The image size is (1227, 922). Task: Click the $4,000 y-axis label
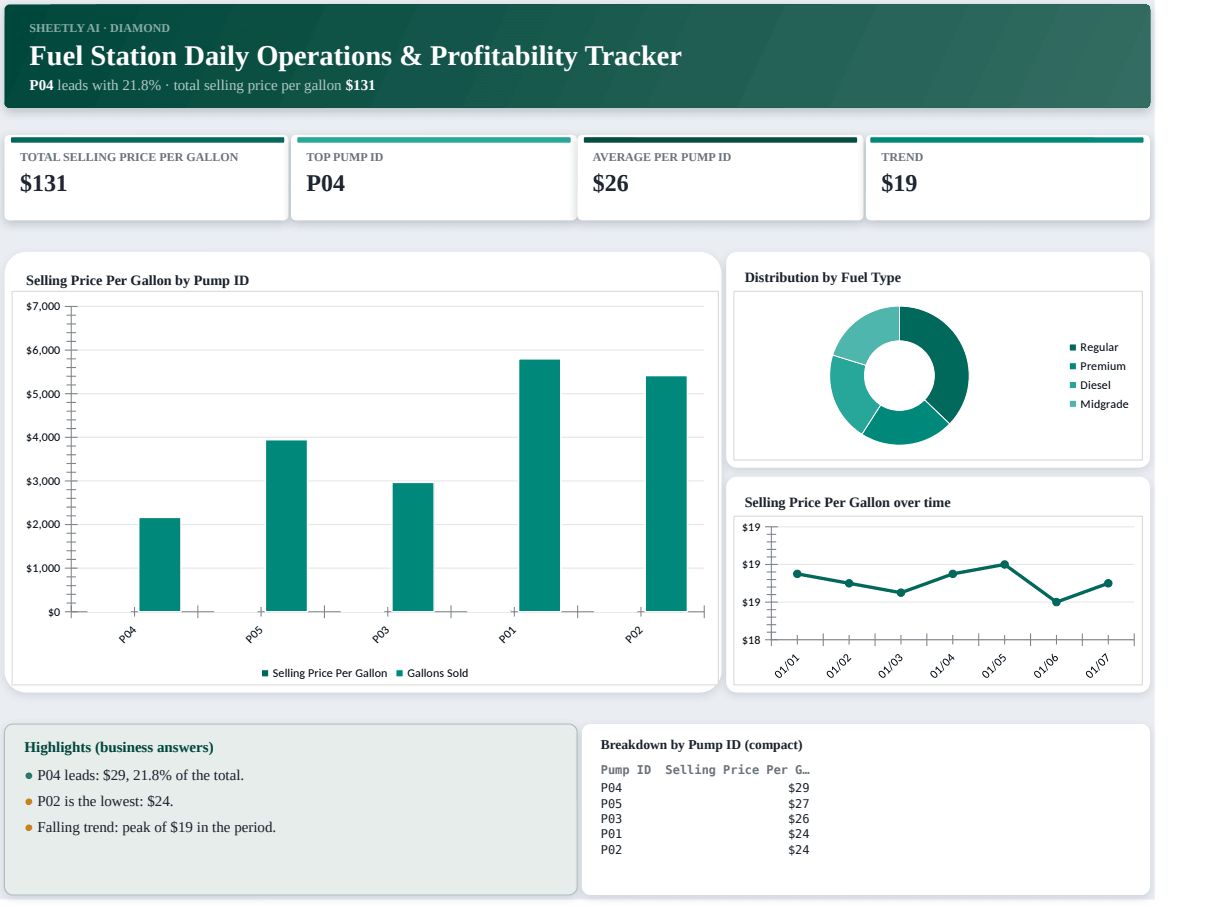point(43,438)
